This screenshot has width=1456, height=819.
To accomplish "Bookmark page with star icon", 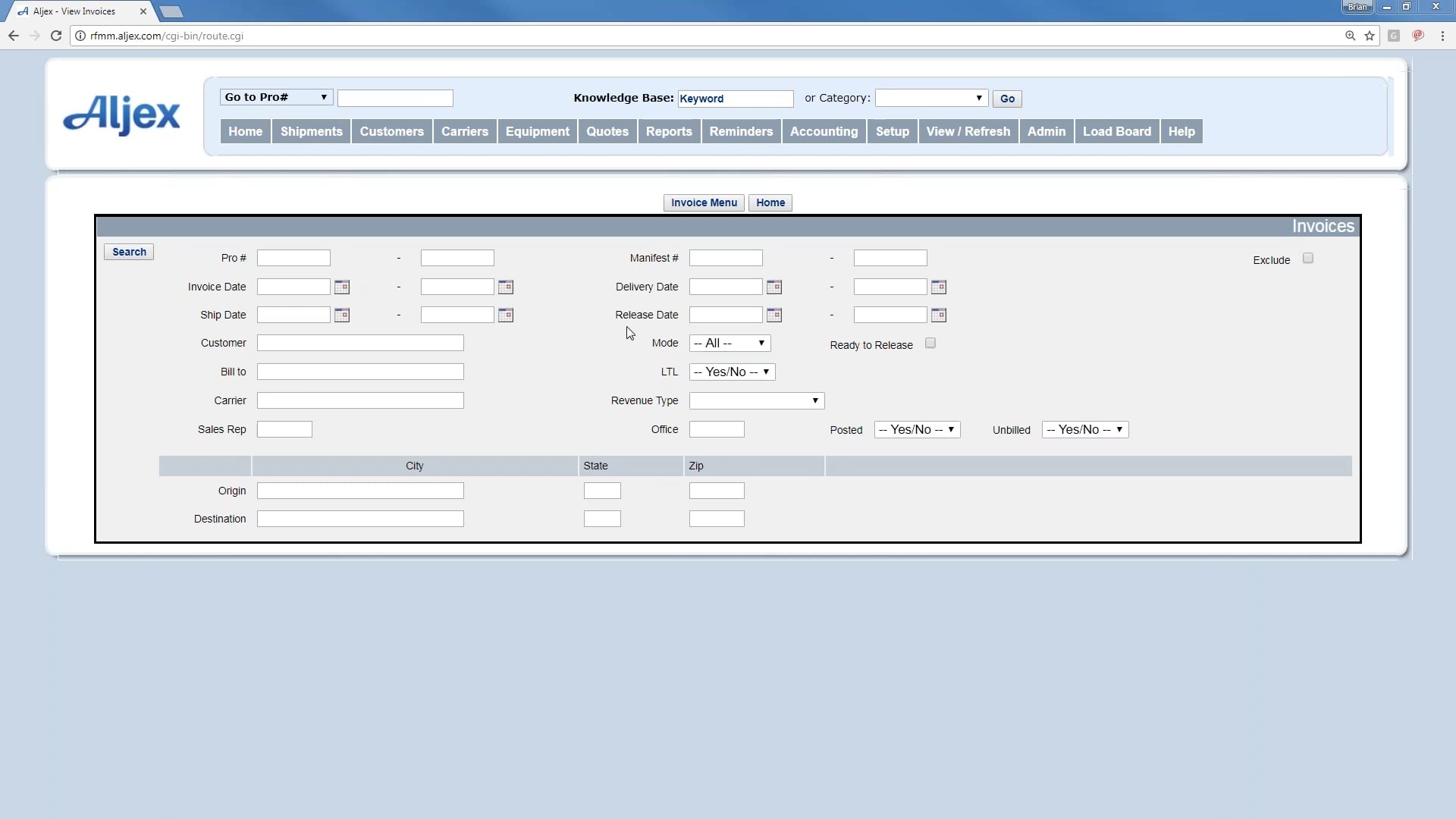I will [x=1370, y=36].
